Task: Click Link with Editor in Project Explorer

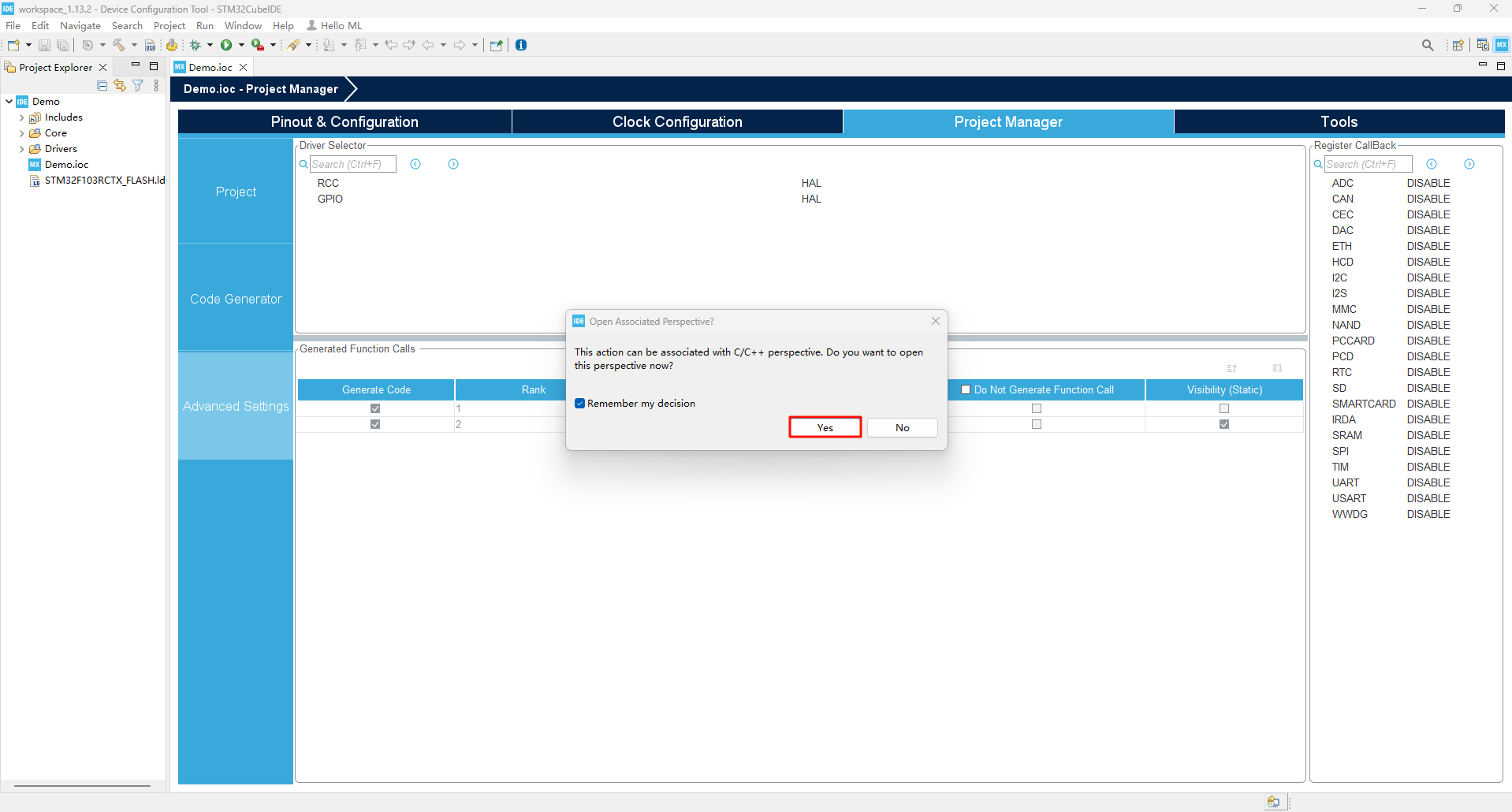Action: (120, 85)
